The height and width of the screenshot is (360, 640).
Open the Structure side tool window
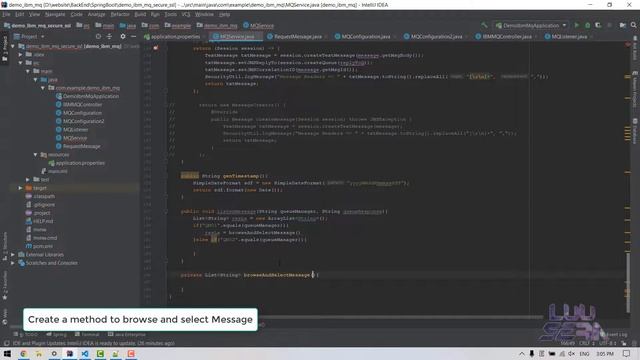pos(4,246)
